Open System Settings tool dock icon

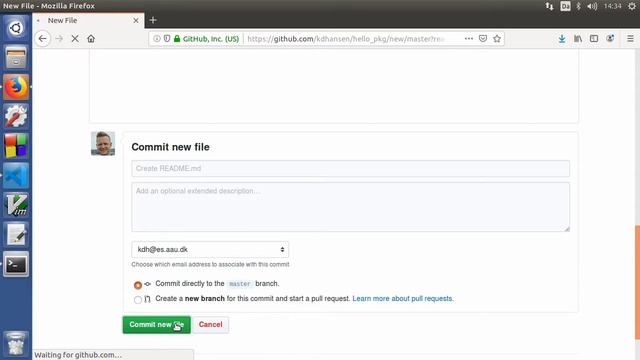click(x=16, y=116)
